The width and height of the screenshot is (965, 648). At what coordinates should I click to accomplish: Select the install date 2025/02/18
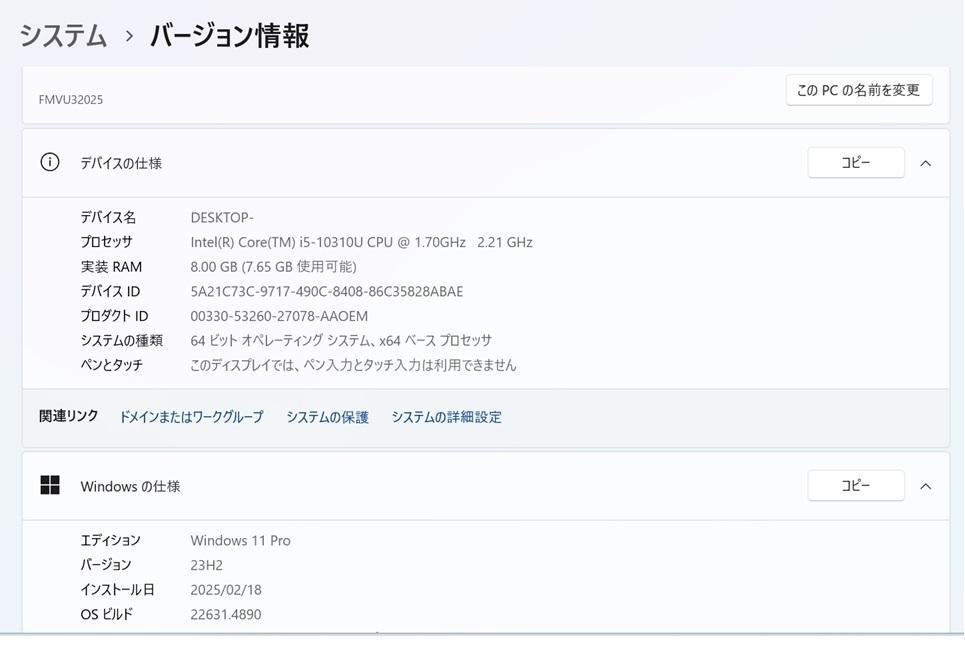click(226, 590)
